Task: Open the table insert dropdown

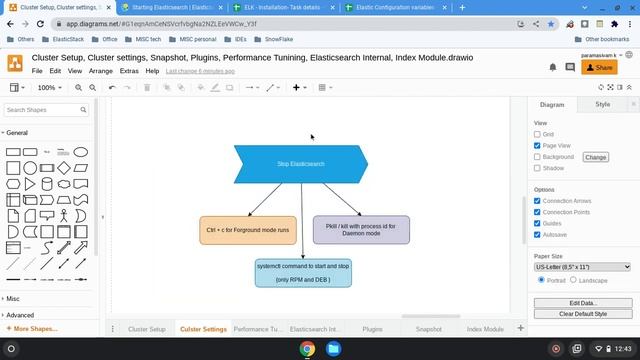Action: pos(325,88)
